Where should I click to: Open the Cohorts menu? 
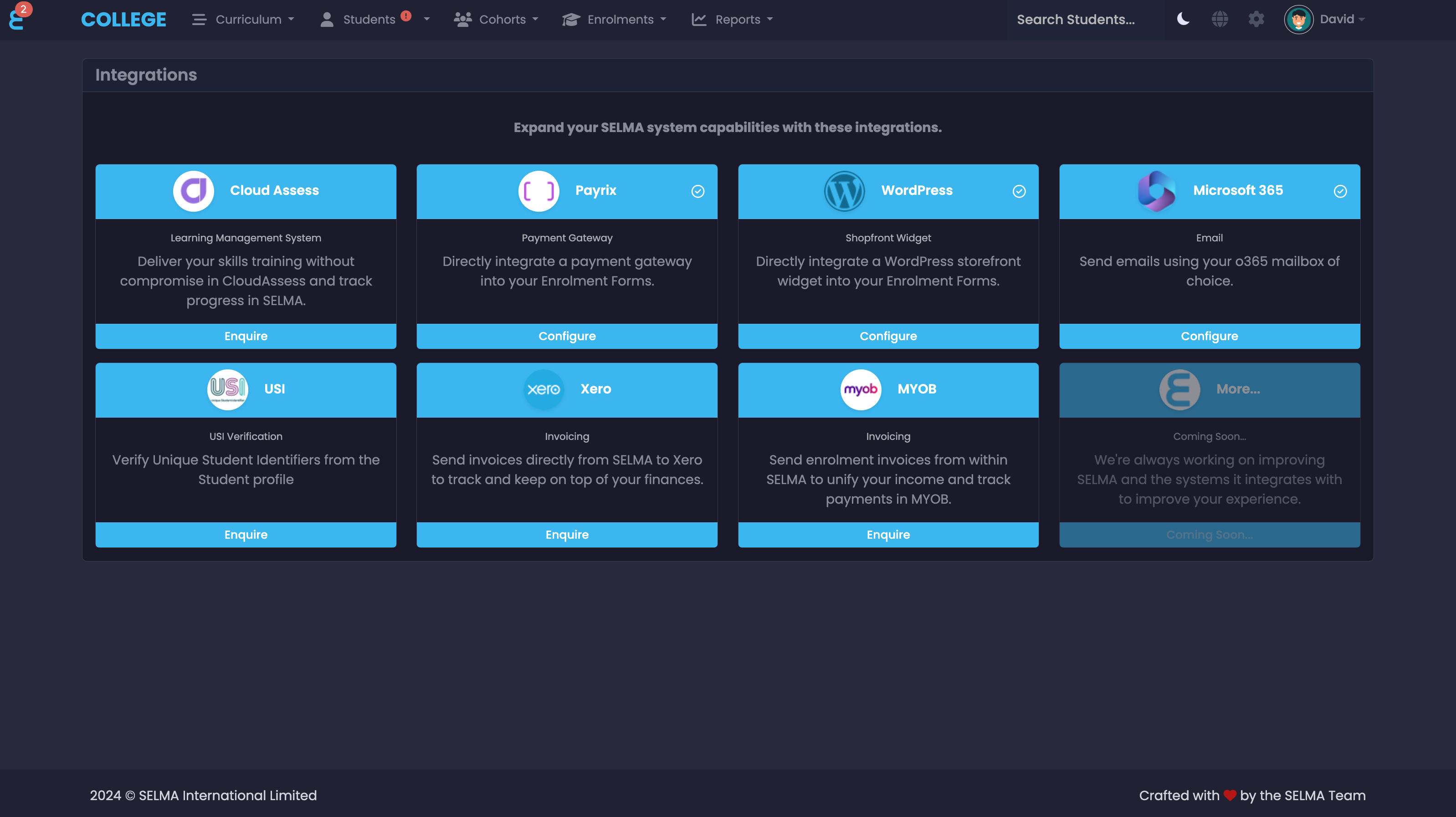(496, 19)
